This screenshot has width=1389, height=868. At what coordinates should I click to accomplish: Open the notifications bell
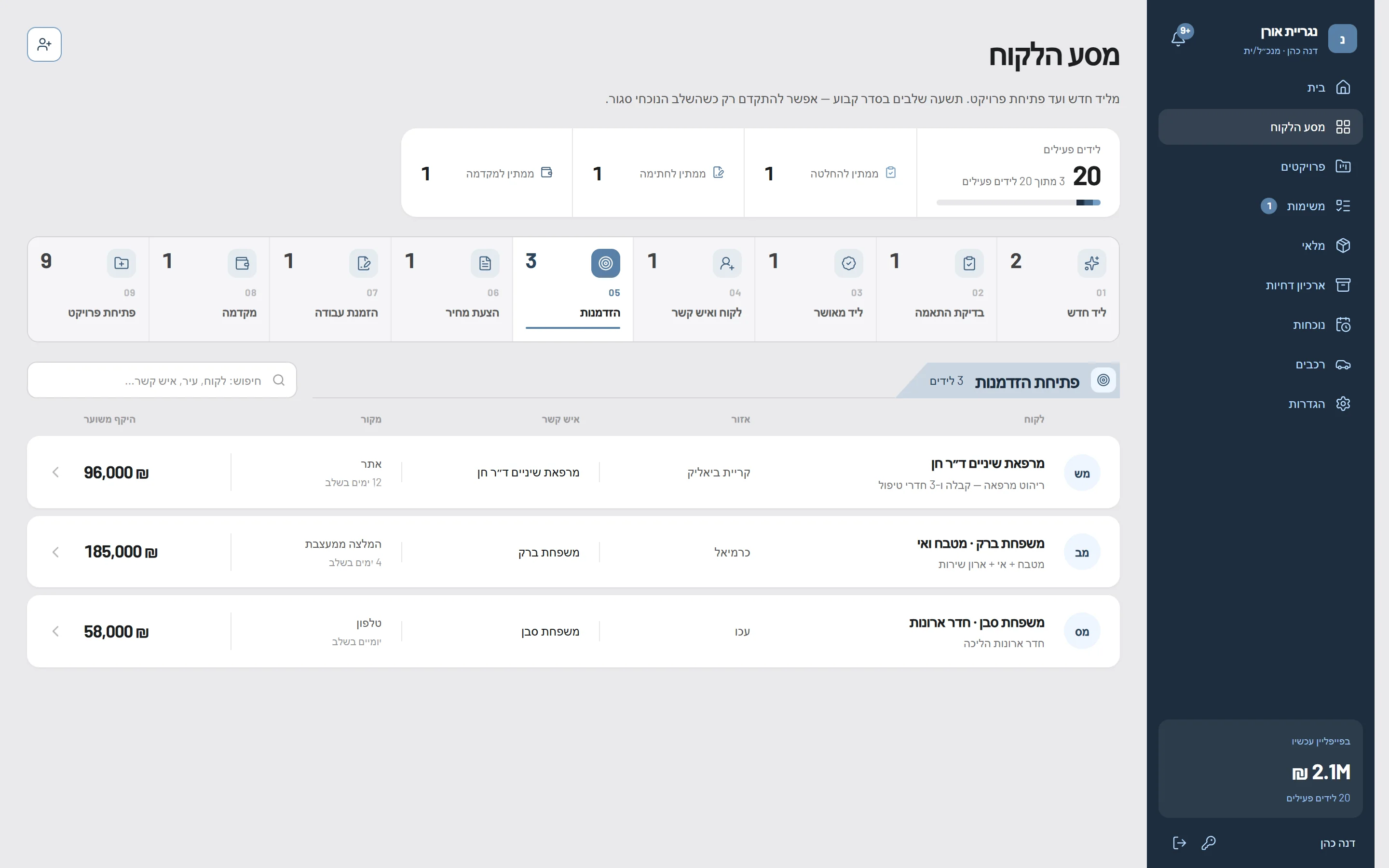pyautogui.click(x=1178, y=39)
